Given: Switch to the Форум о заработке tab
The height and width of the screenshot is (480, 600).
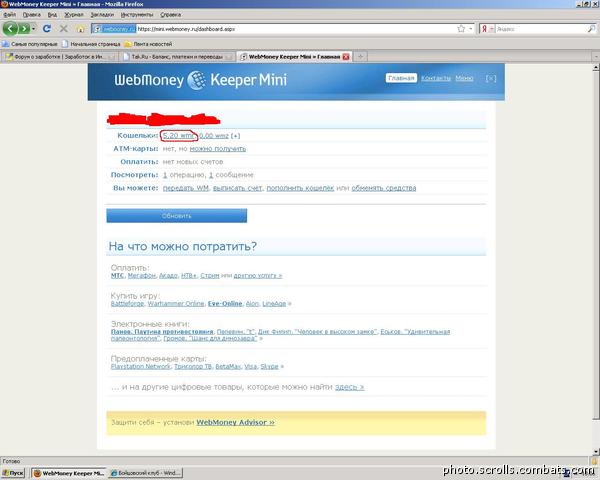Looking at the screenshot, I should [x=59, y=57].
